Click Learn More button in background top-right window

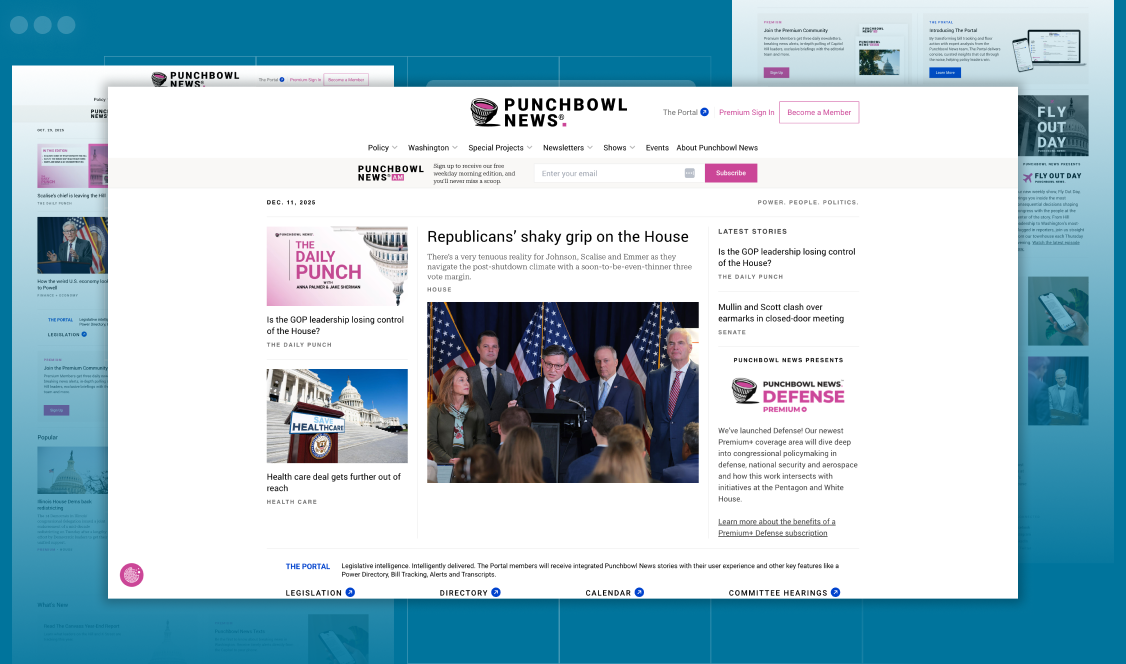pyautogui.click(x=944, y=73)
